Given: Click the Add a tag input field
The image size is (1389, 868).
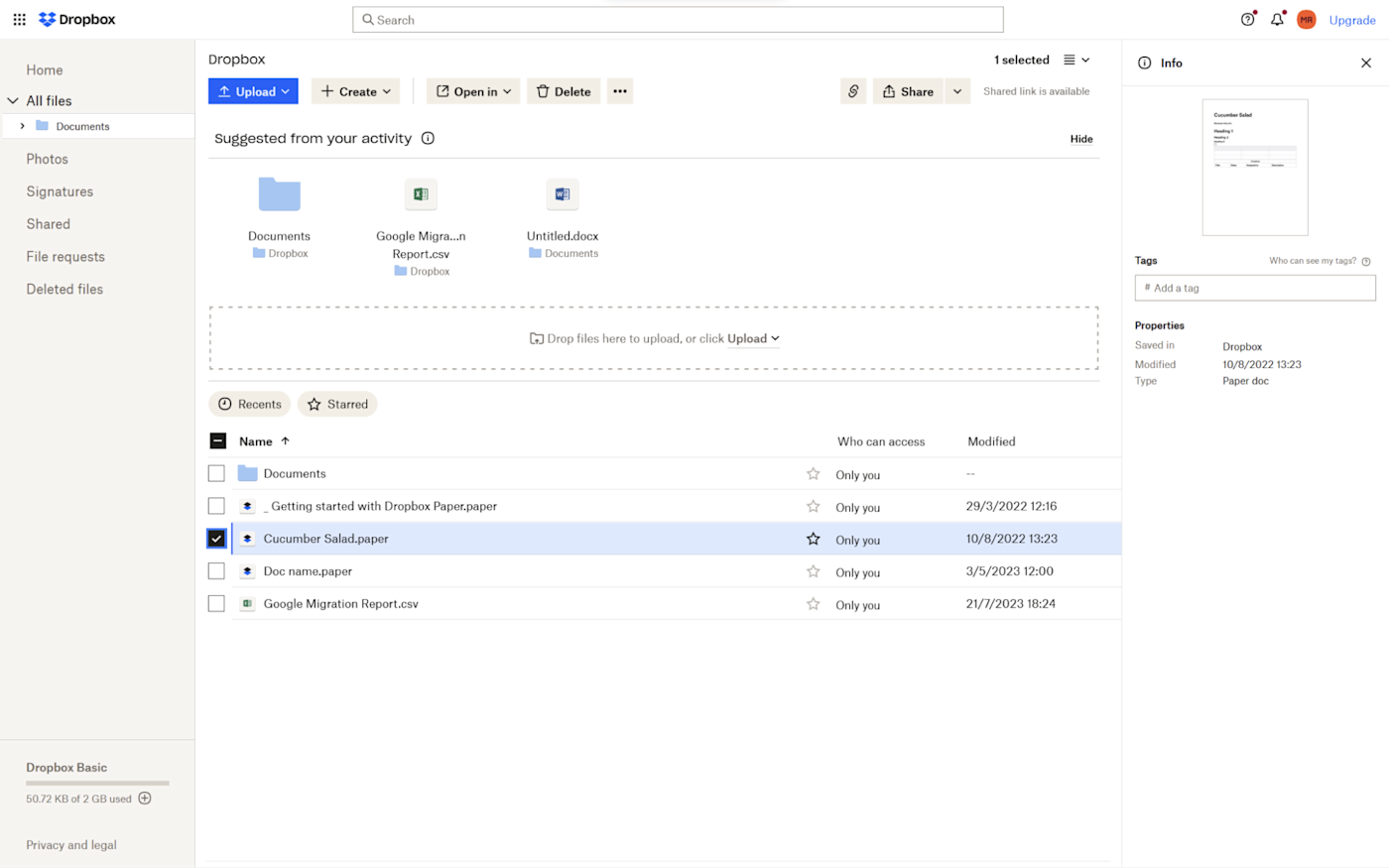Looking at the screenshot, I should (x=1255, y=288).
